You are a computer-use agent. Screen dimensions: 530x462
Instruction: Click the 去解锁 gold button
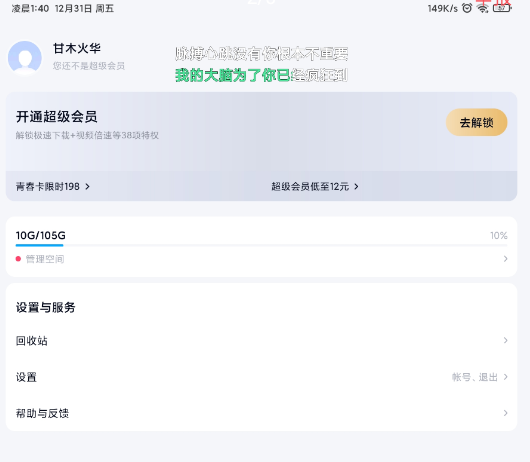point(477,122)
